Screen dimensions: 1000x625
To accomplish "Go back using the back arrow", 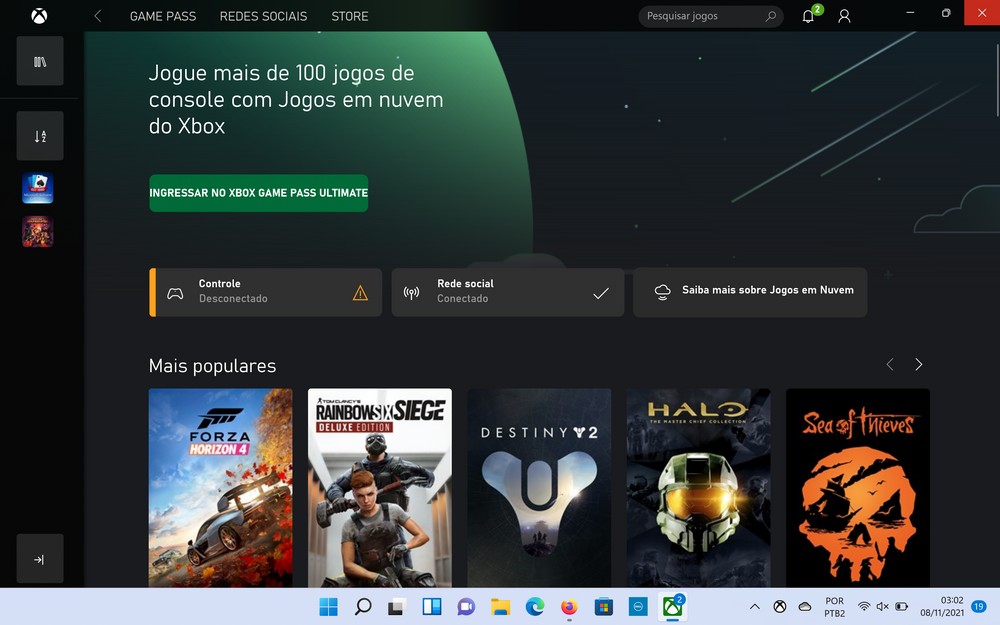I will [x=98, y=16].
